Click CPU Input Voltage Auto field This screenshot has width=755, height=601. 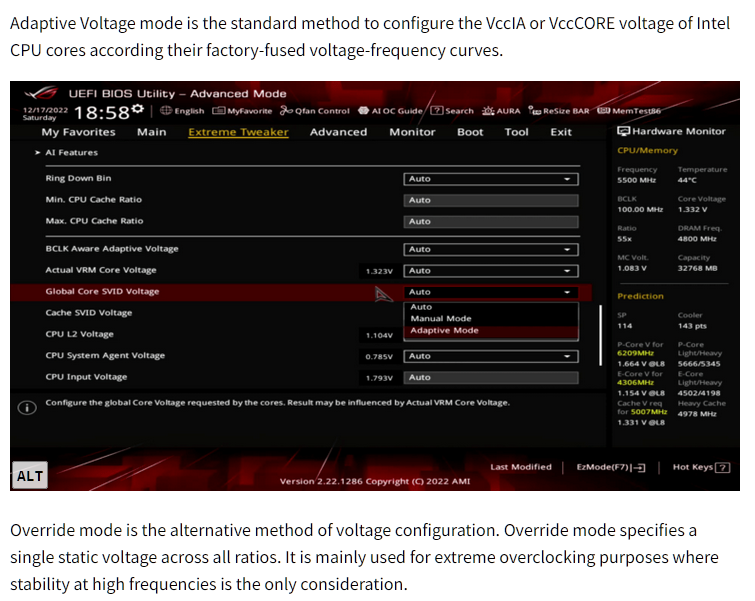491,378
